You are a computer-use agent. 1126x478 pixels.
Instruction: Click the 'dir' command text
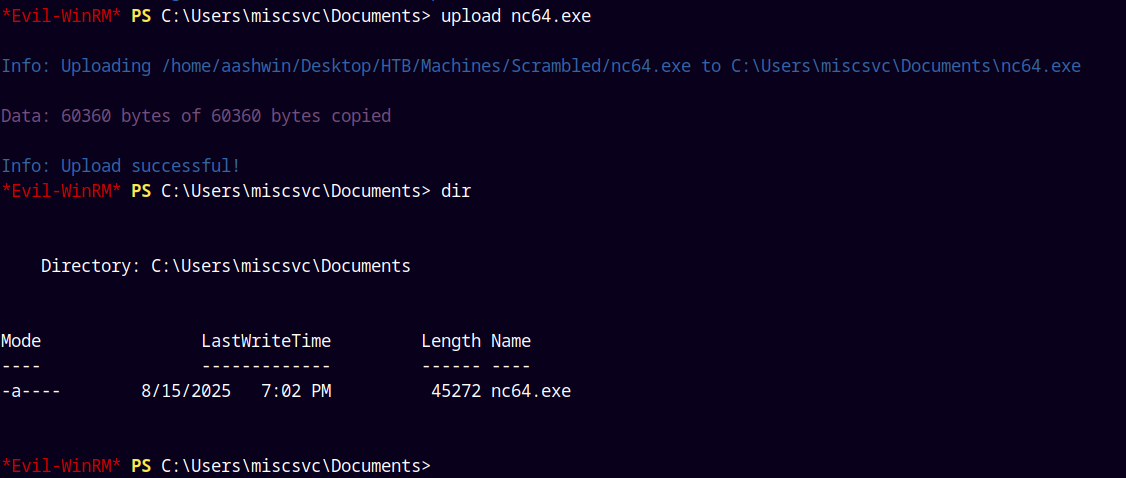coord(456,191)
